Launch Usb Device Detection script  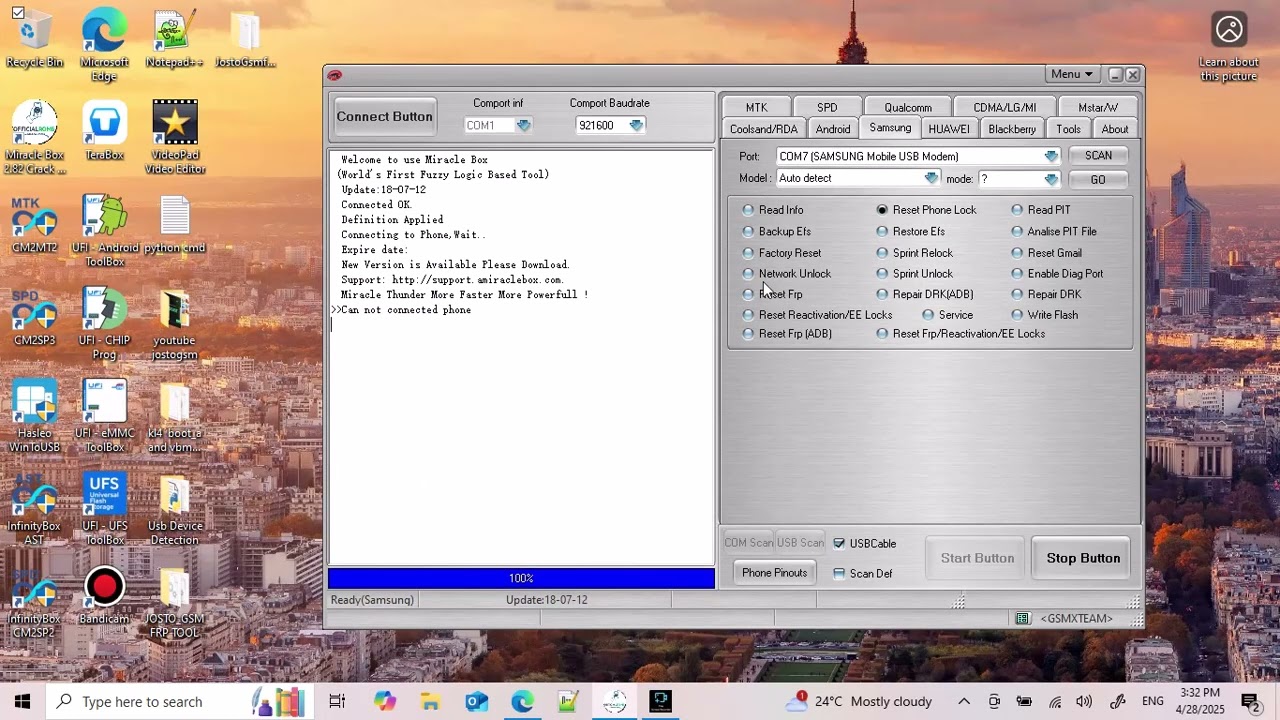point(174,510)
